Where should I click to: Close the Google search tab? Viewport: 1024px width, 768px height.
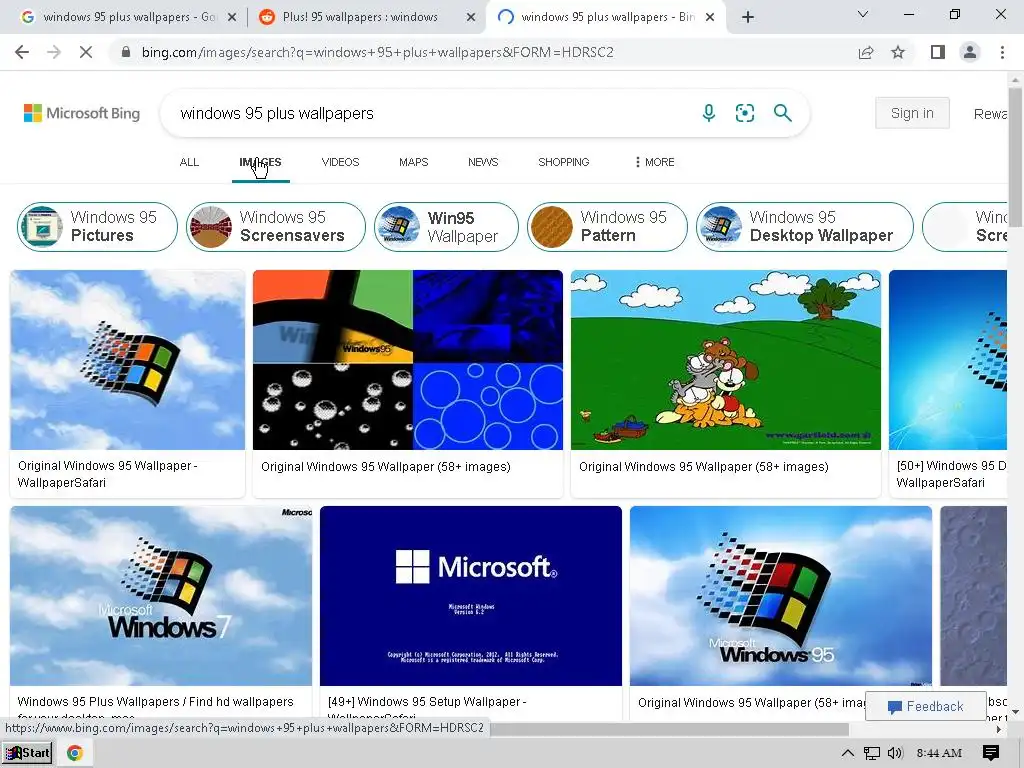tap(232, 18)
